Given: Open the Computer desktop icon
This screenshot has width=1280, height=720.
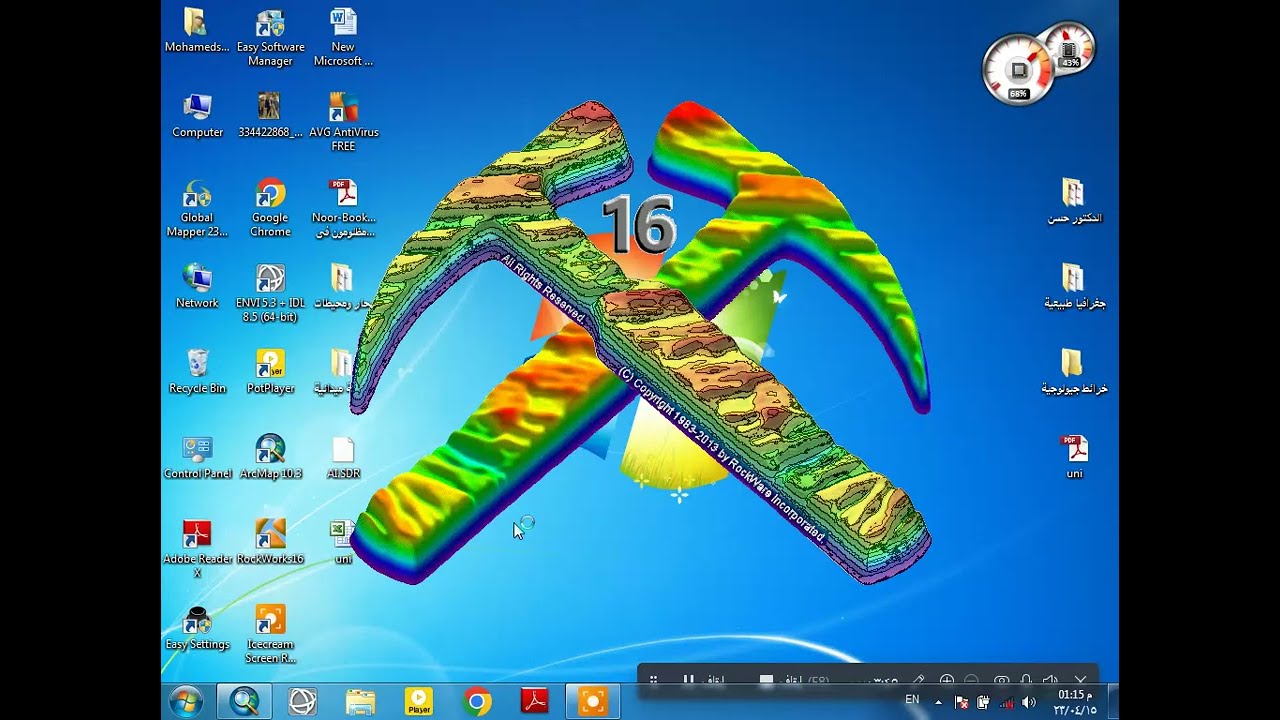Looking at the screenshot, I should (197, 115).
